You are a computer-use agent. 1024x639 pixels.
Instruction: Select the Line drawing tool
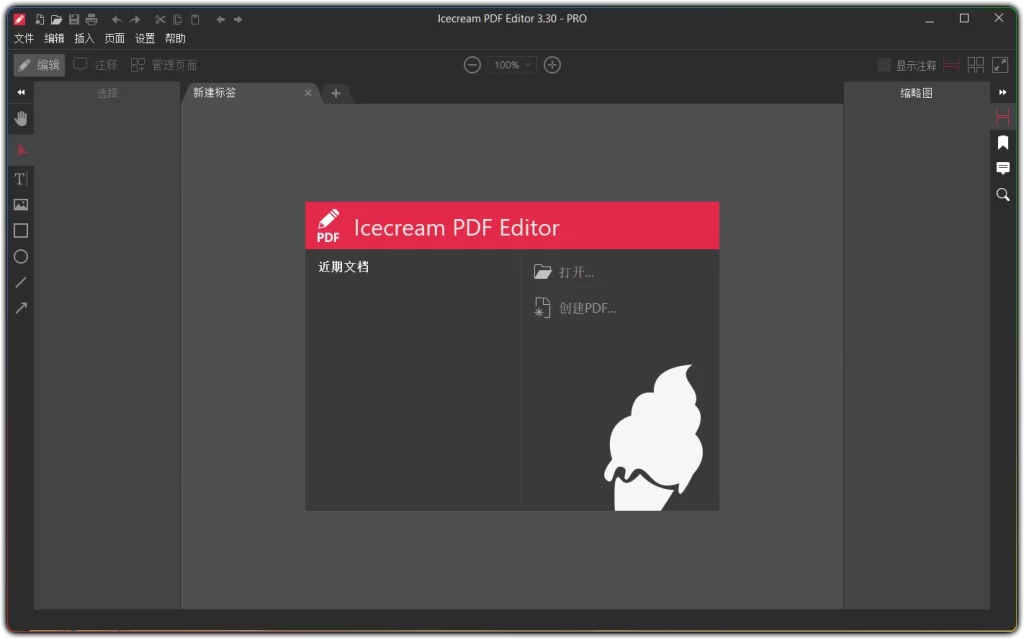(20, 282)
